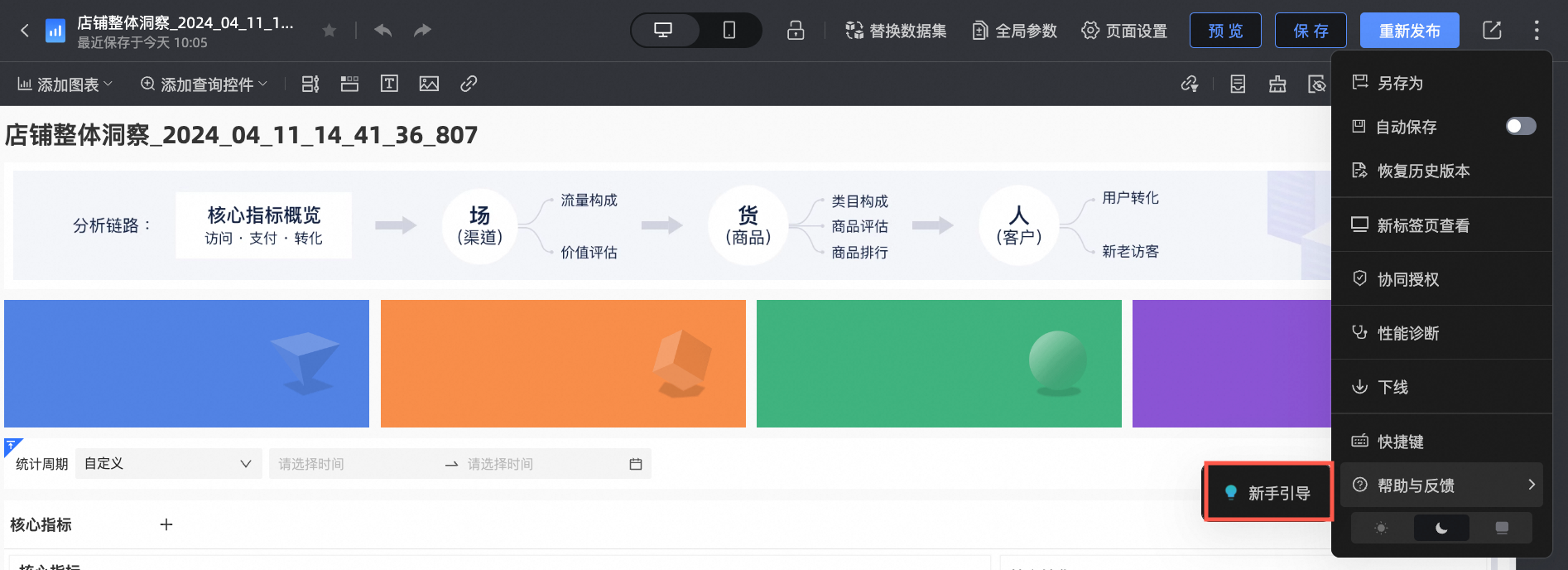Undo the last edit
1568x570 pixels.
(x=382, y=31)
